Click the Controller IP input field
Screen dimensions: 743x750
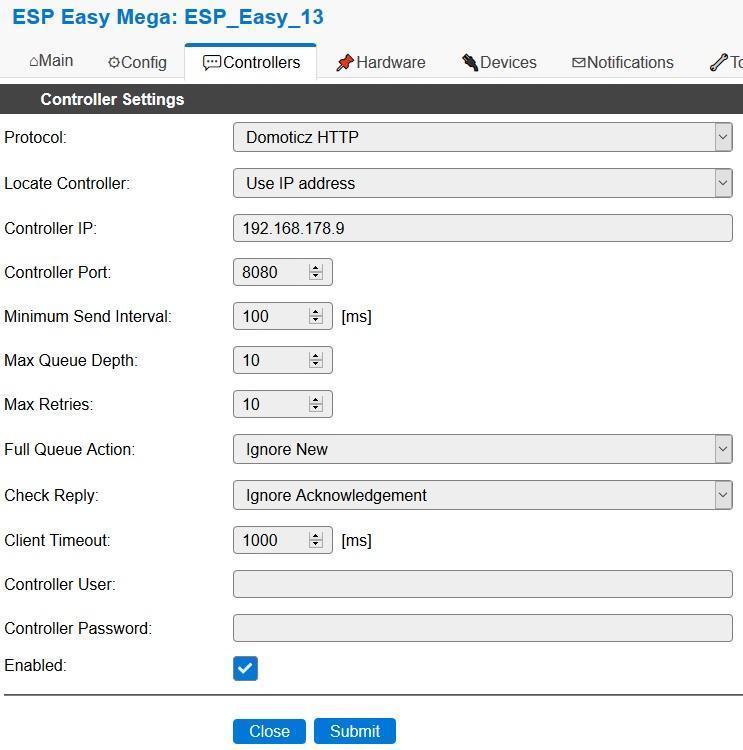[483, 228]
